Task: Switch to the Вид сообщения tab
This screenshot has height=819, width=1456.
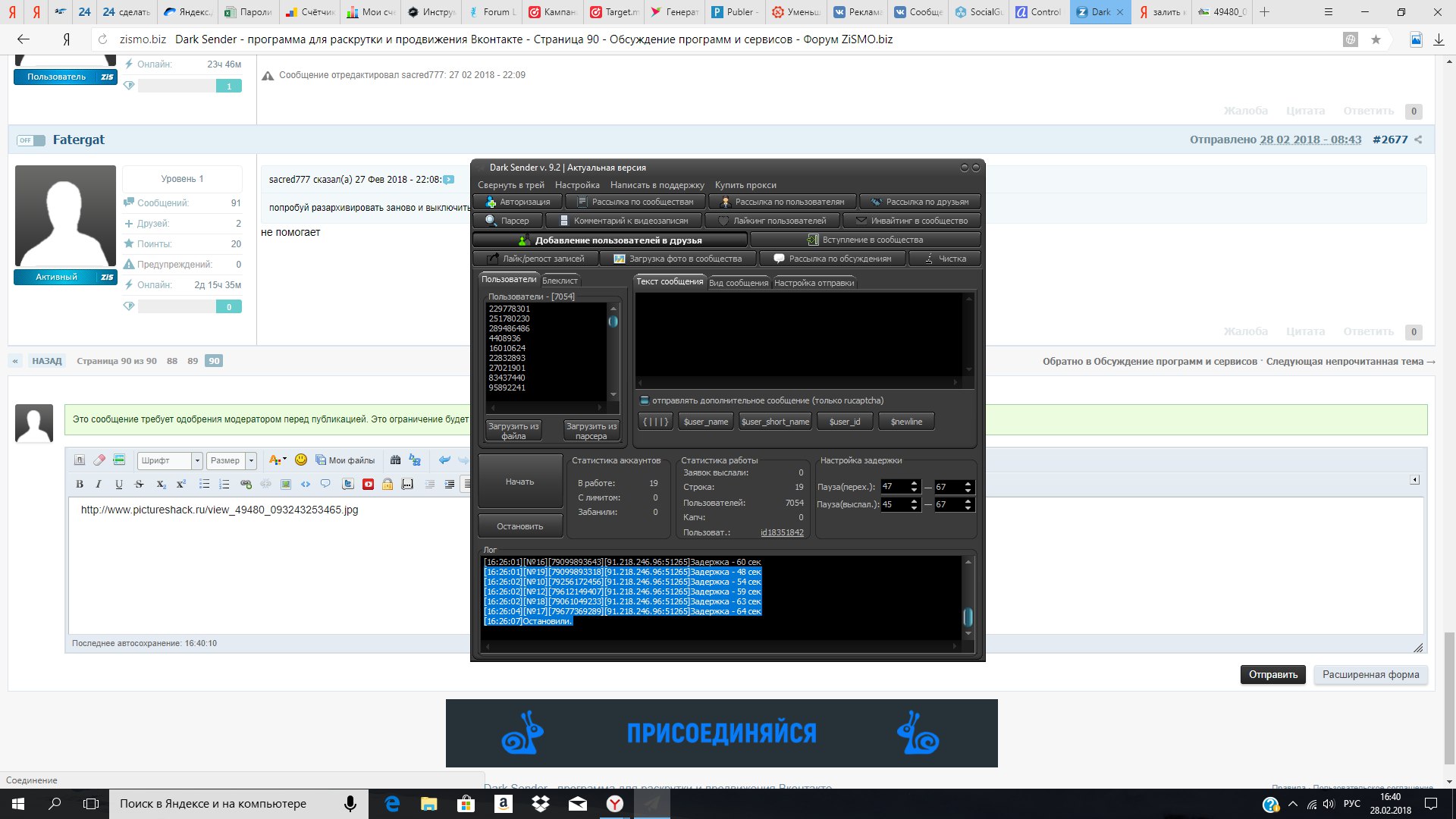Action: [739, 283]
